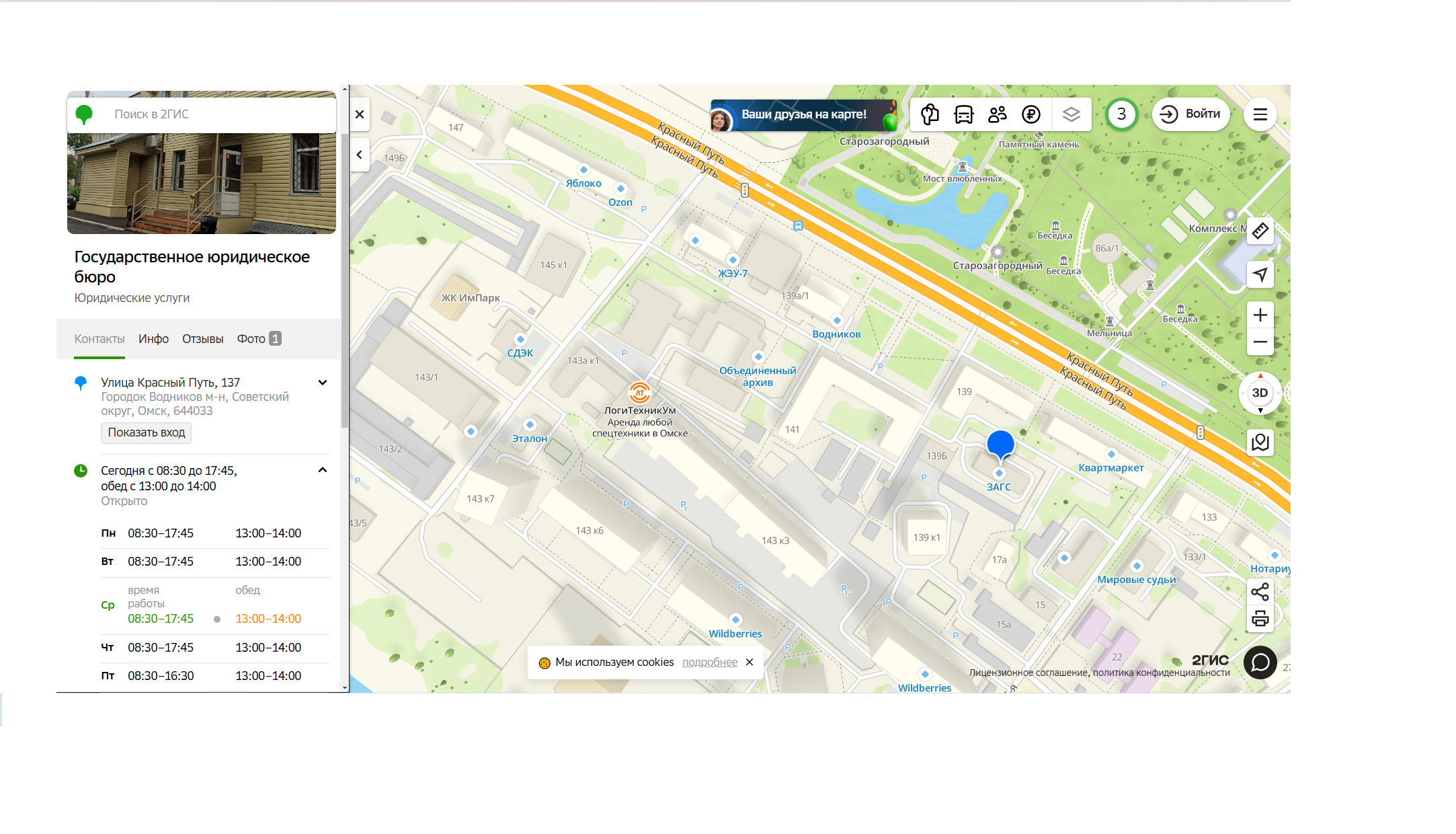Switch to the Отзывы tab
The height and width of the screenshot is (834, 1456).
[203, 339]
